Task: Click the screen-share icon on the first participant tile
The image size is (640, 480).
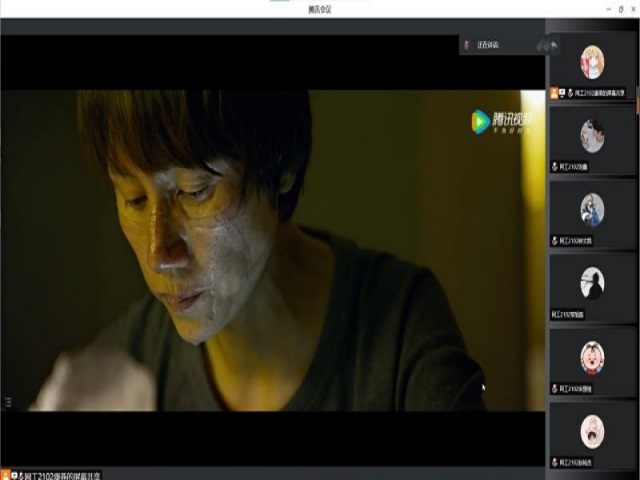Action: pos(563,93)
